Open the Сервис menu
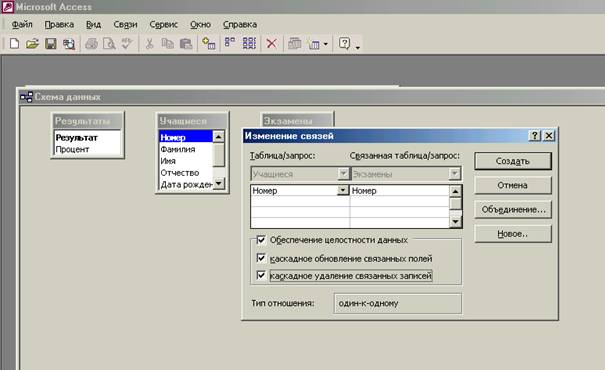Screen dimensions: 605x370 (164, 24)
